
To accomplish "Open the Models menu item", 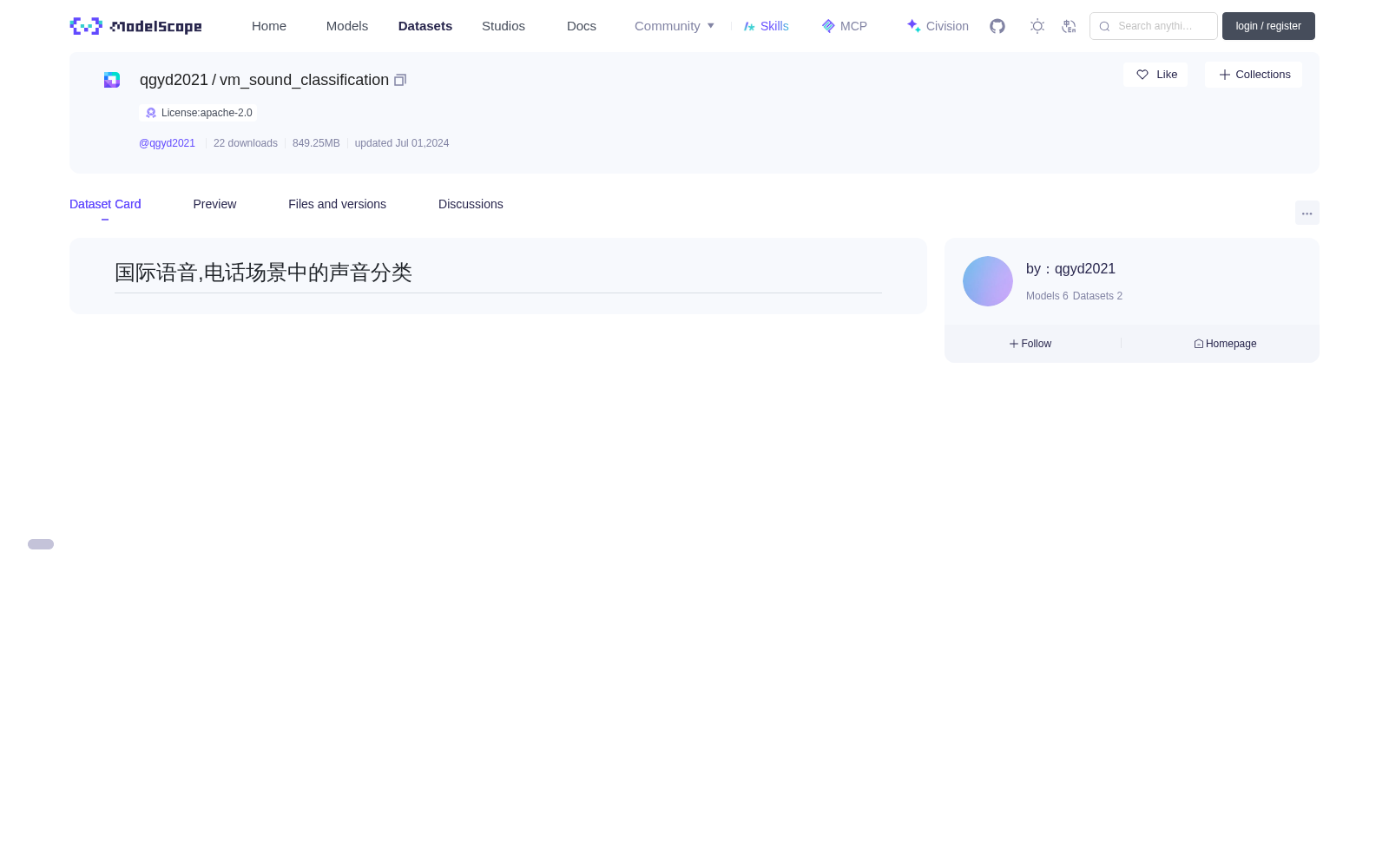I will 347,26.
